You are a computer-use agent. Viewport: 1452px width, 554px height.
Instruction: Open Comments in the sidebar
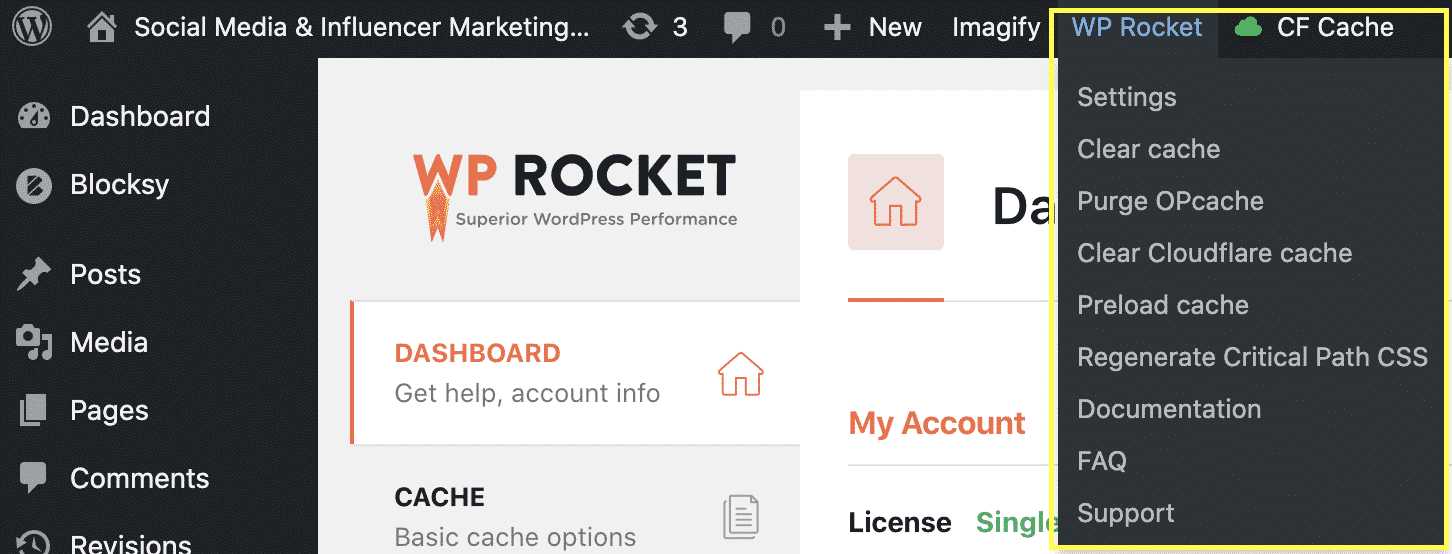pyautogui.click(x=140, y=479)
